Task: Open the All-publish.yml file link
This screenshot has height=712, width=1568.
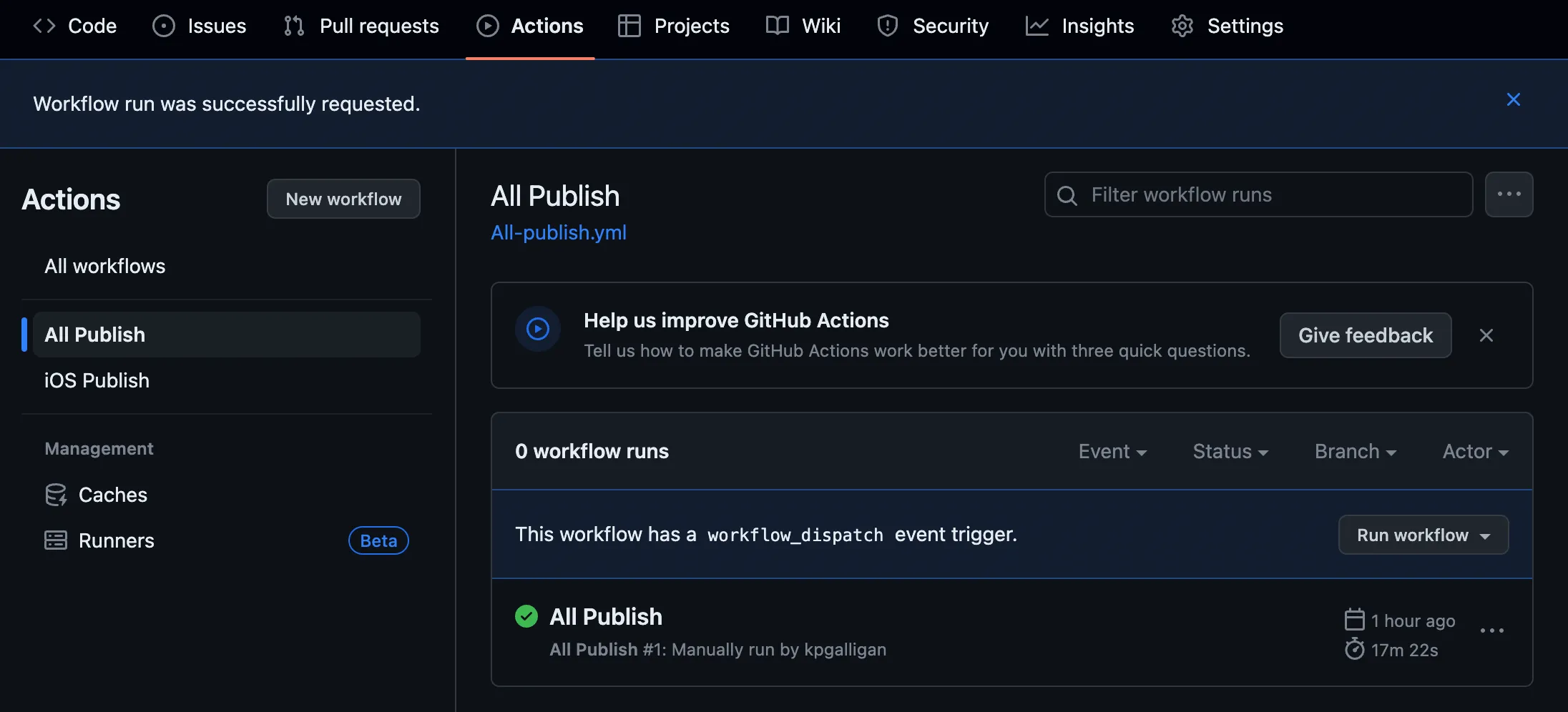Action: click(x=559, y=232)
